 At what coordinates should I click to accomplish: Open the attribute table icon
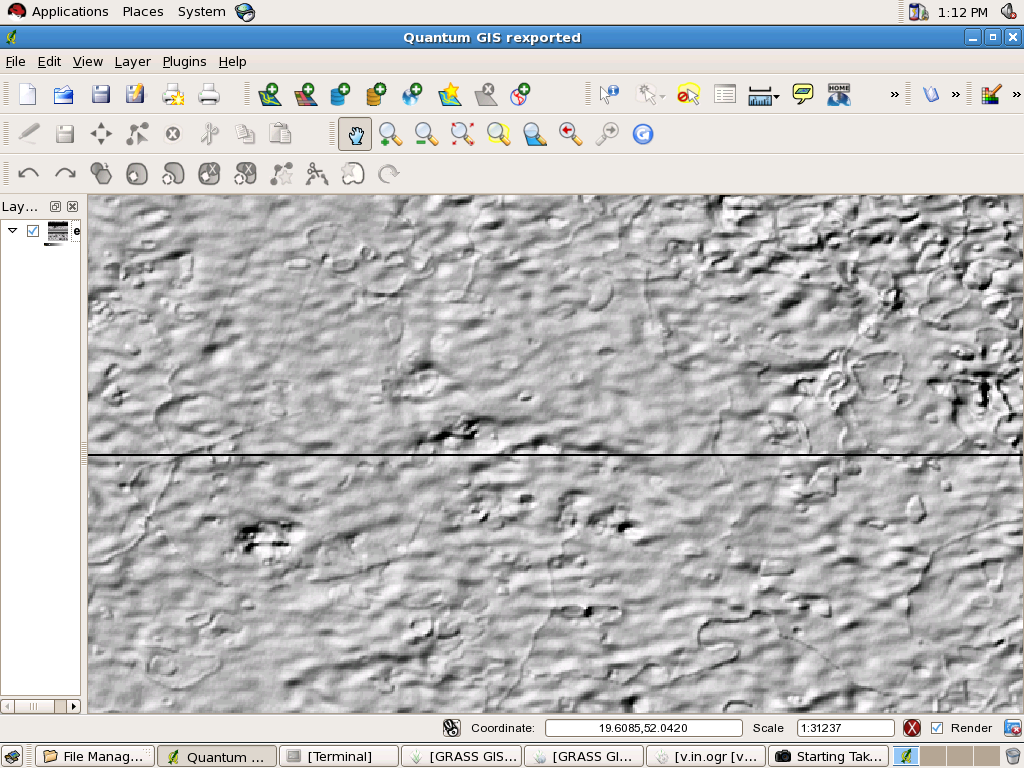tap(725, 95)
